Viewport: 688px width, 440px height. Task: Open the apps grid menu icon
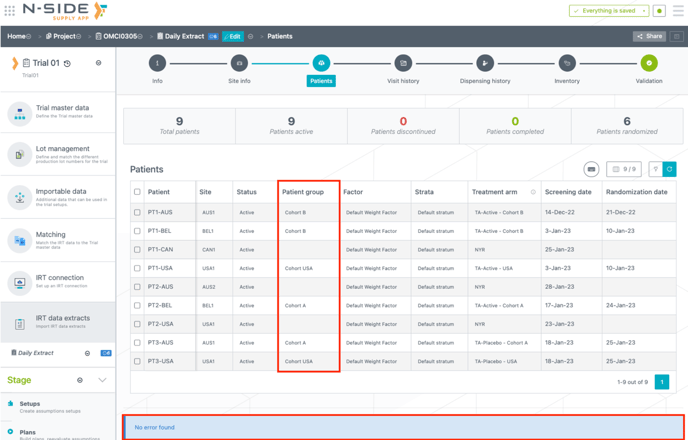point(10,11)
